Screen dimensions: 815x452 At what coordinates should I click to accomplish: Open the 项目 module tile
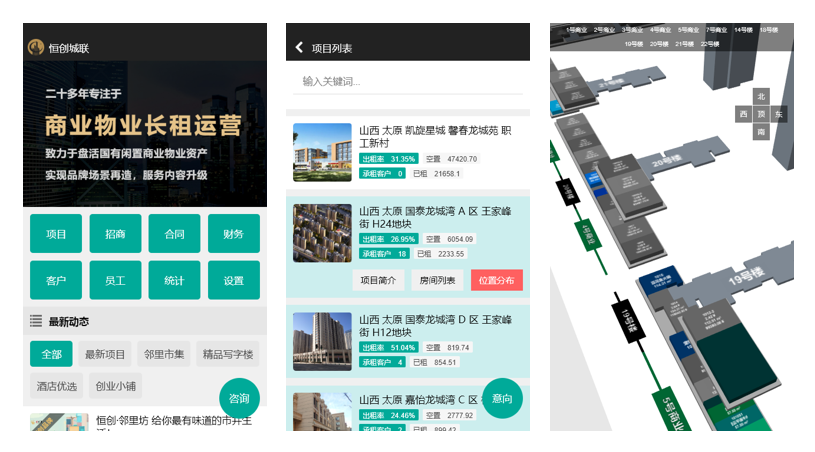click(x=56, y=234)
